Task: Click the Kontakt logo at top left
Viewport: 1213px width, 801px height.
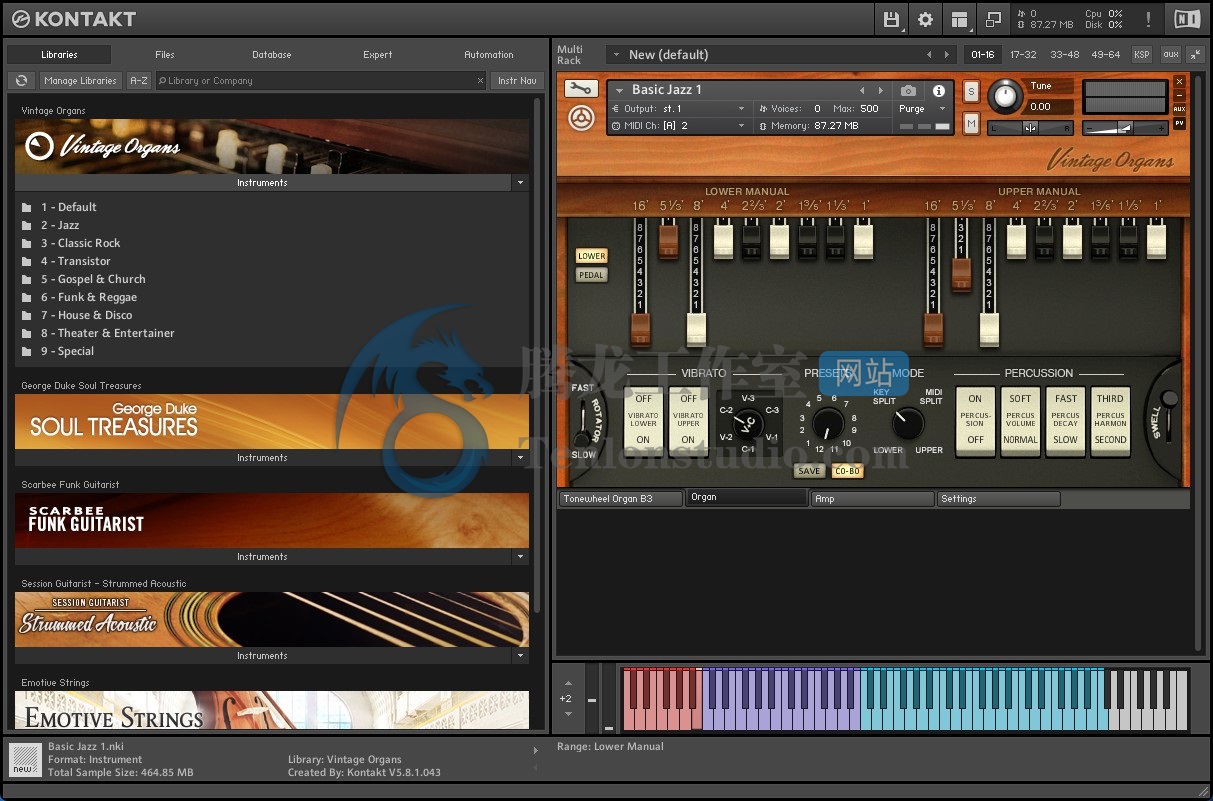Action: [73, 18]
